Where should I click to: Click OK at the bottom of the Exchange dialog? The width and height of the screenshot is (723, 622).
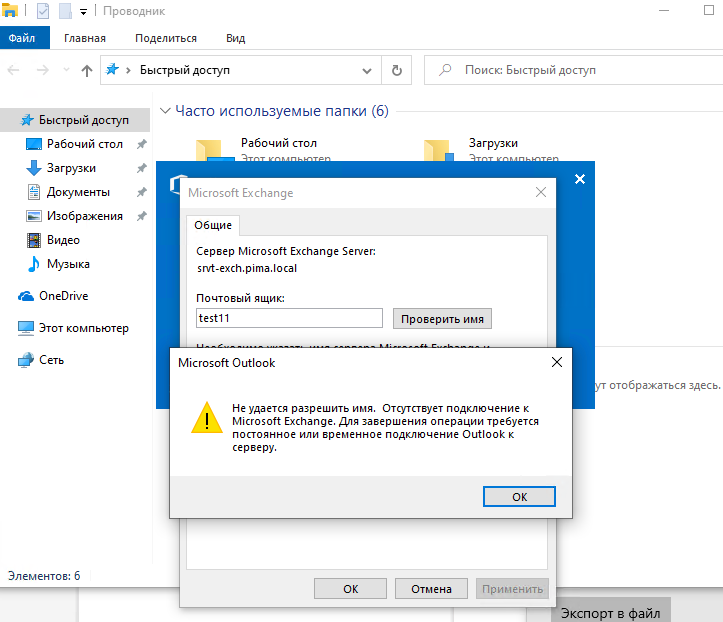click(350, 589)
